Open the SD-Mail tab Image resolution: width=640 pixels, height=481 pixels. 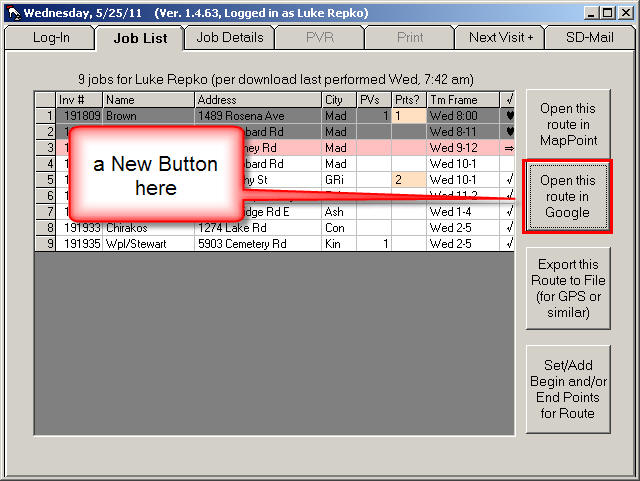coord(591,38)
